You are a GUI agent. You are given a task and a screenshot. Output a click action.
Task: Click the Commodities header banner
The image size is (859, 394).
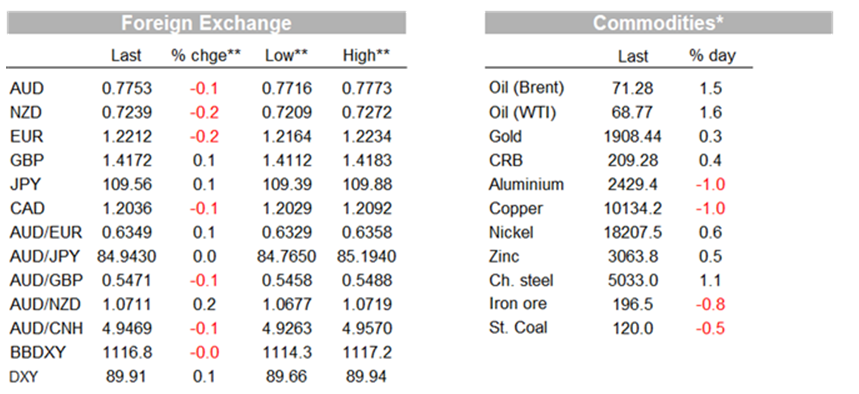pyautogui.click(x=658, y=23)
